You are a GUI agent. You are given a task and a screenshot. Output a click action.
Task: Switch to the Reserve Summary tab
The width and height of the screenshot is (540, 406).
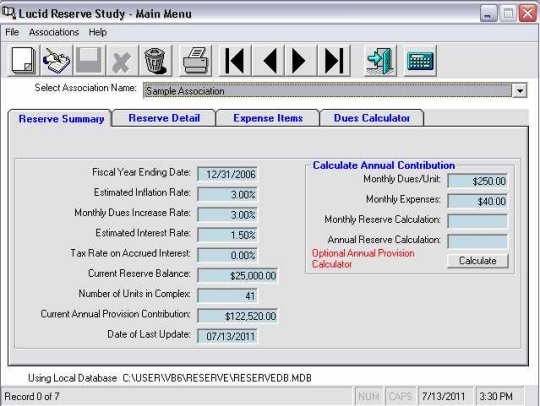(61, 119)
